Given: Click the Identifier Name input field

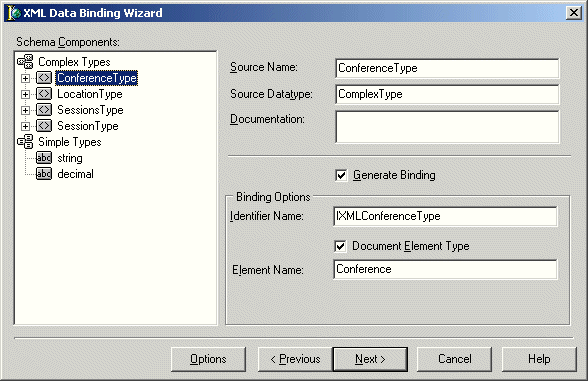Looking at the screenshot, I should click(x=445, y=216).
